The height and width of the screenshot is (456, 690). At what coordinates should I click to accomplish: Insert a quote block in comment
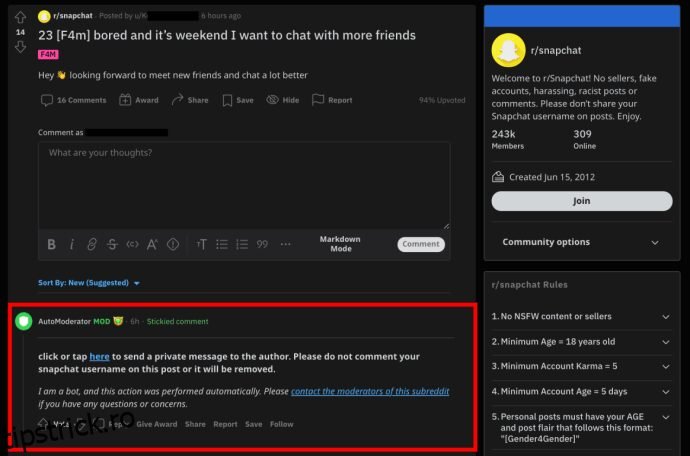point(262,244)
